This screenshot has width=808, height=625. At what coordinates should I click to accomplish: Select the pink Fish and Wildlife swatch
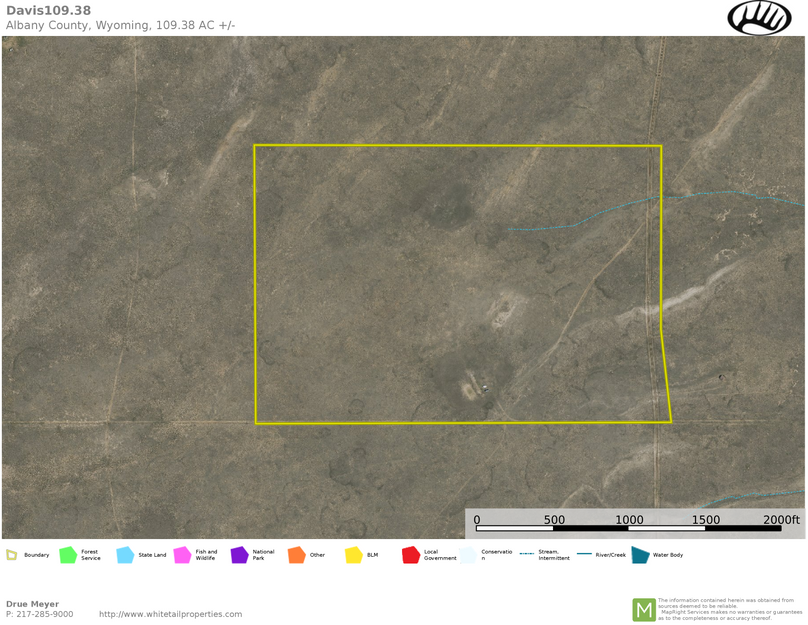click(x=182, y=555)
